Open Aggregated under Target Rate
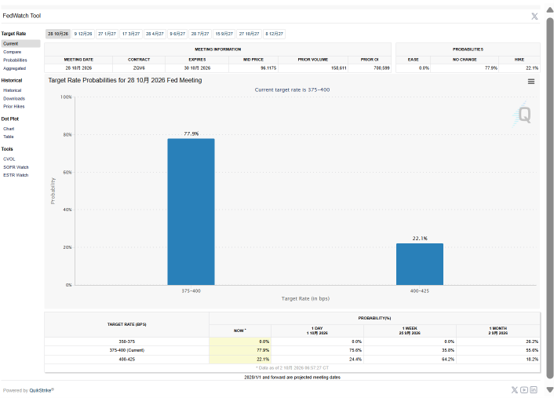Viewport: 554px width, 398px height. 14,69
